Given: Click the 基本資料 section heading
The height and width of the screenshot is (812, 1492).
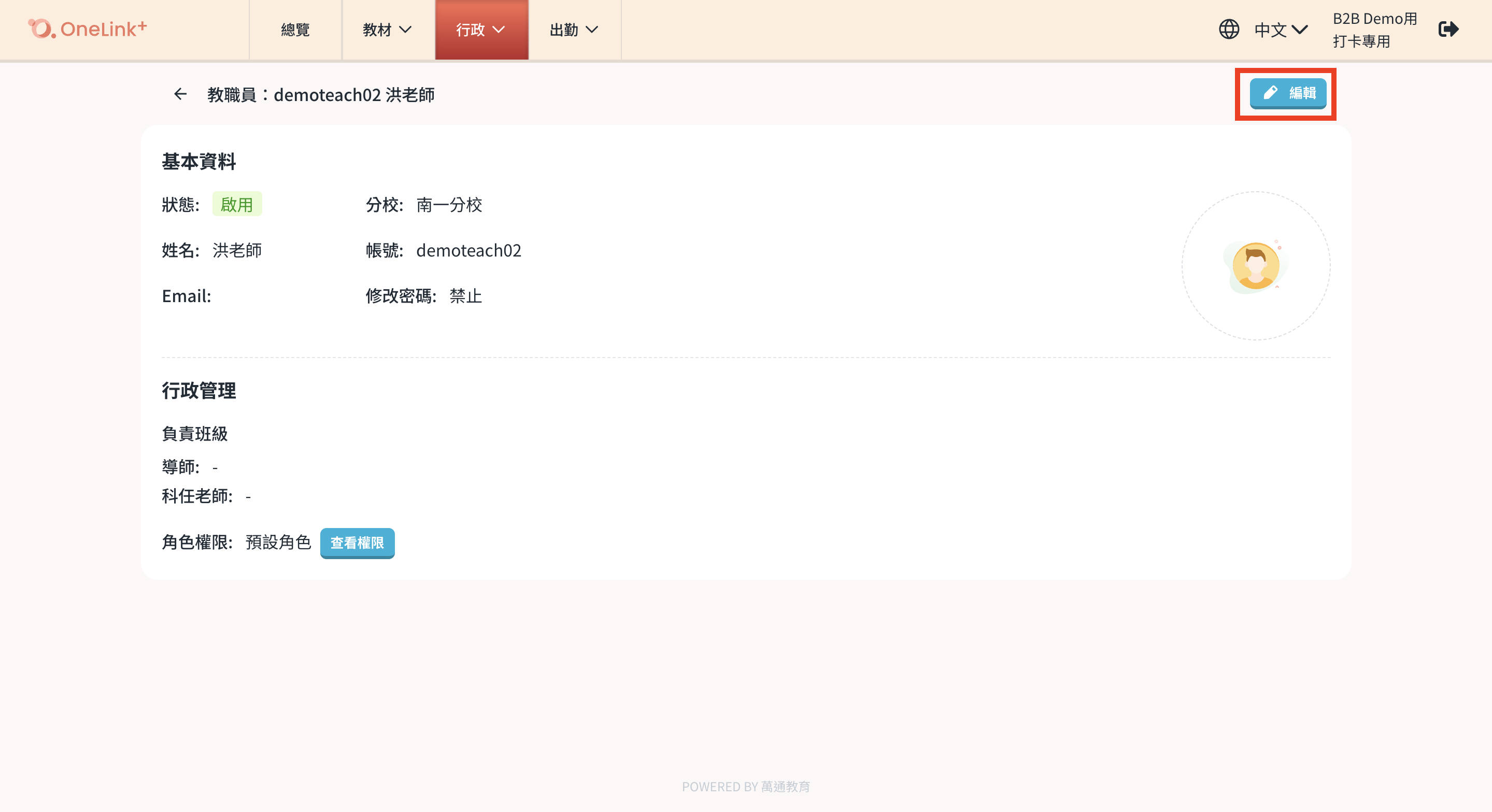Looking at the screenshot, I should (x=198, y=162).
